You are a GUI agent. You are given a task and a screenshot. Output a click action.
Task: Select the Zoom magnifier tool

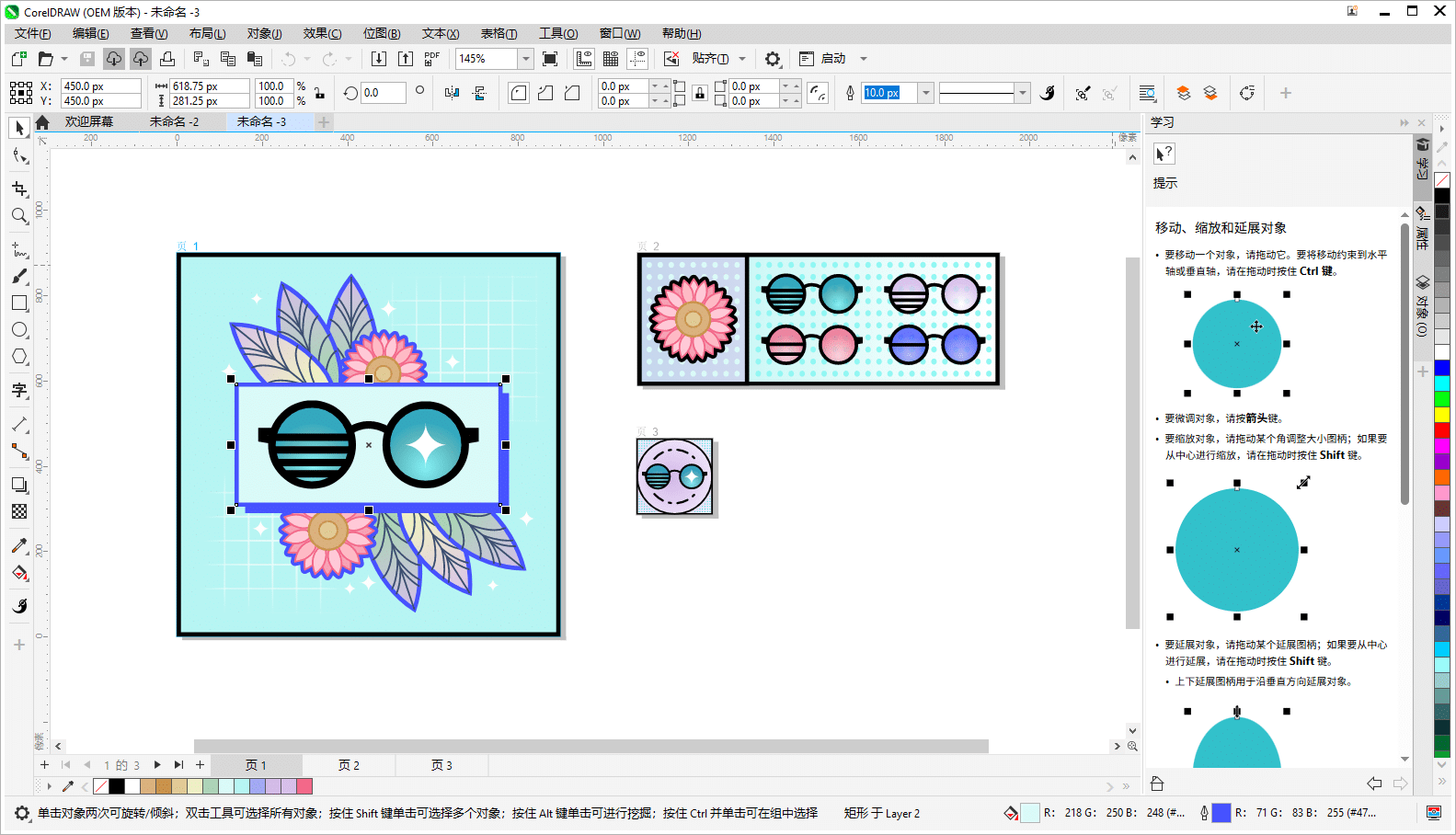[x=19, y=216]
